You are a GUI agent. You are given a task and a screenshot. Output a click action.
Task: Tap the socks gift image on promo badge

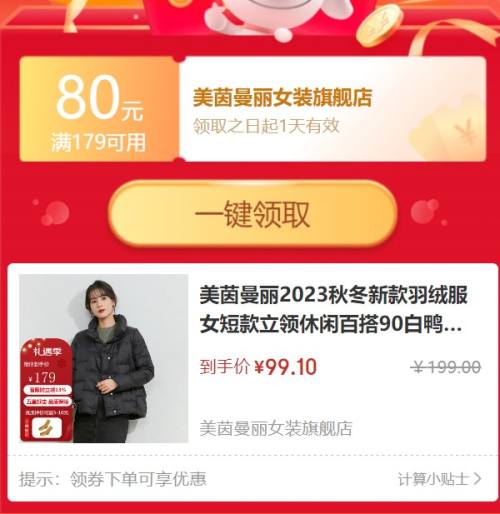(x=47, y=428)
